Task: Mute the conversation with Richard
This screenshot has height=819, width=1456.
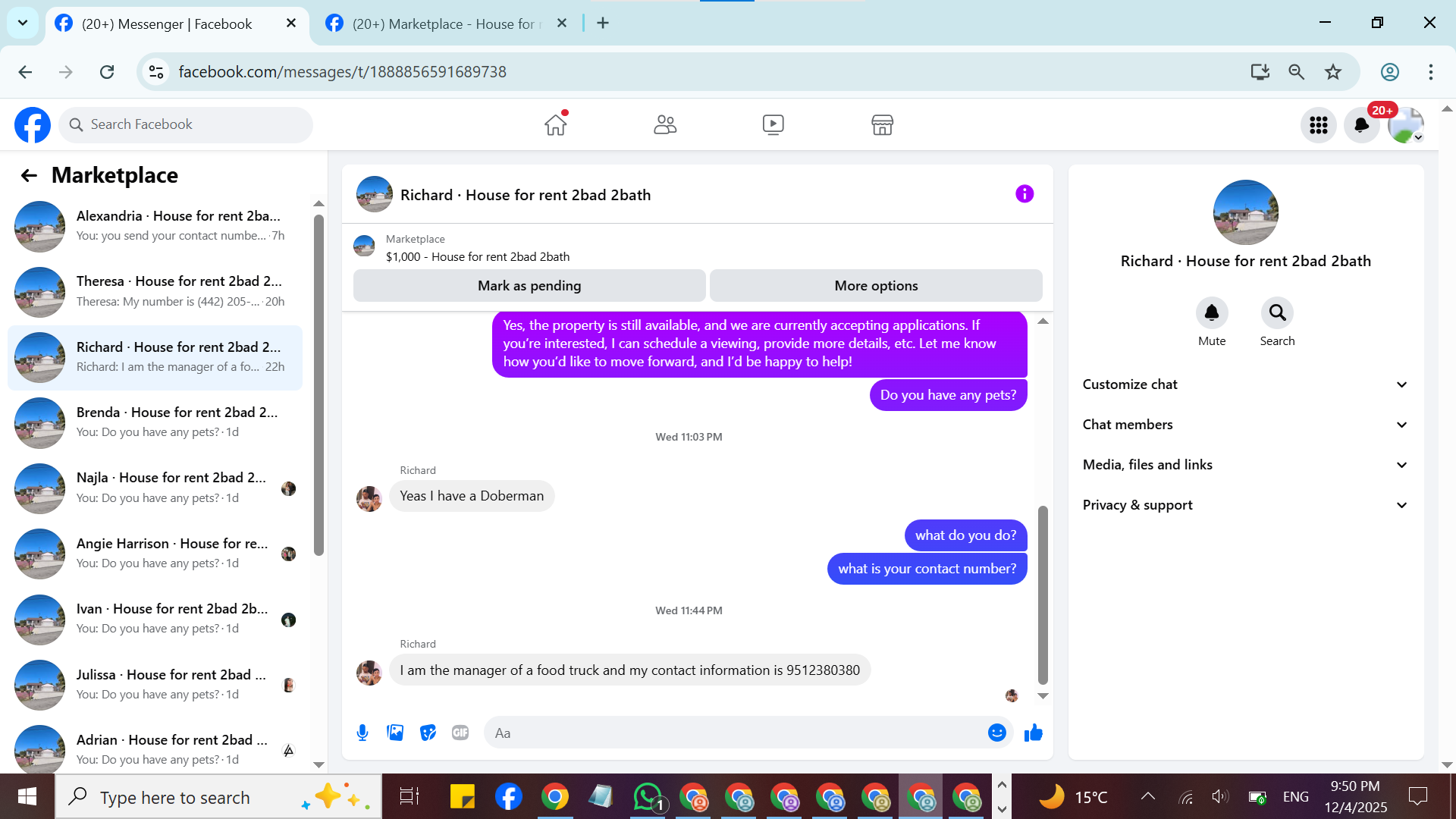Action: coord(1211,313)
